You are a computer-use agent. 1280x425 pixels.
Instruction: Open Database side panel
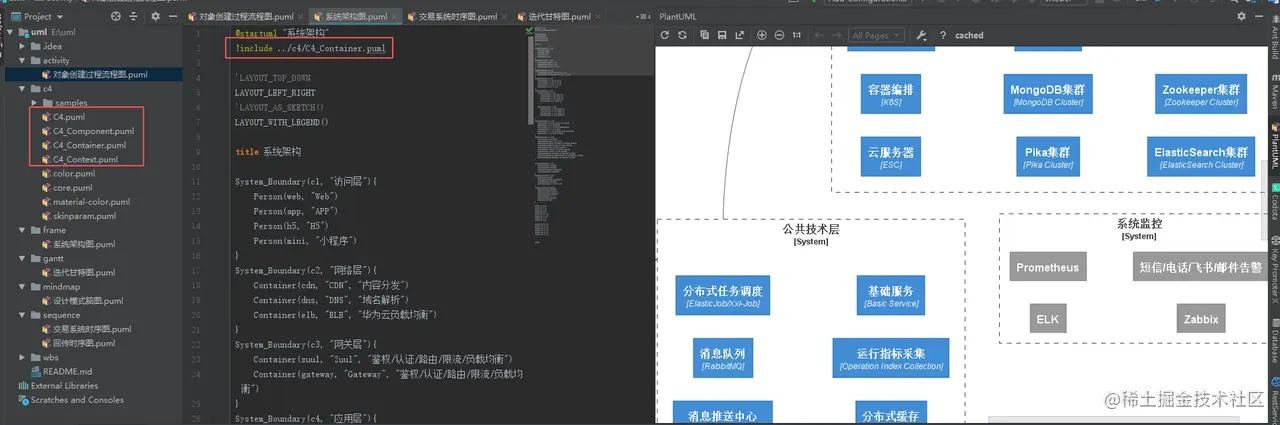point(1274,340)
